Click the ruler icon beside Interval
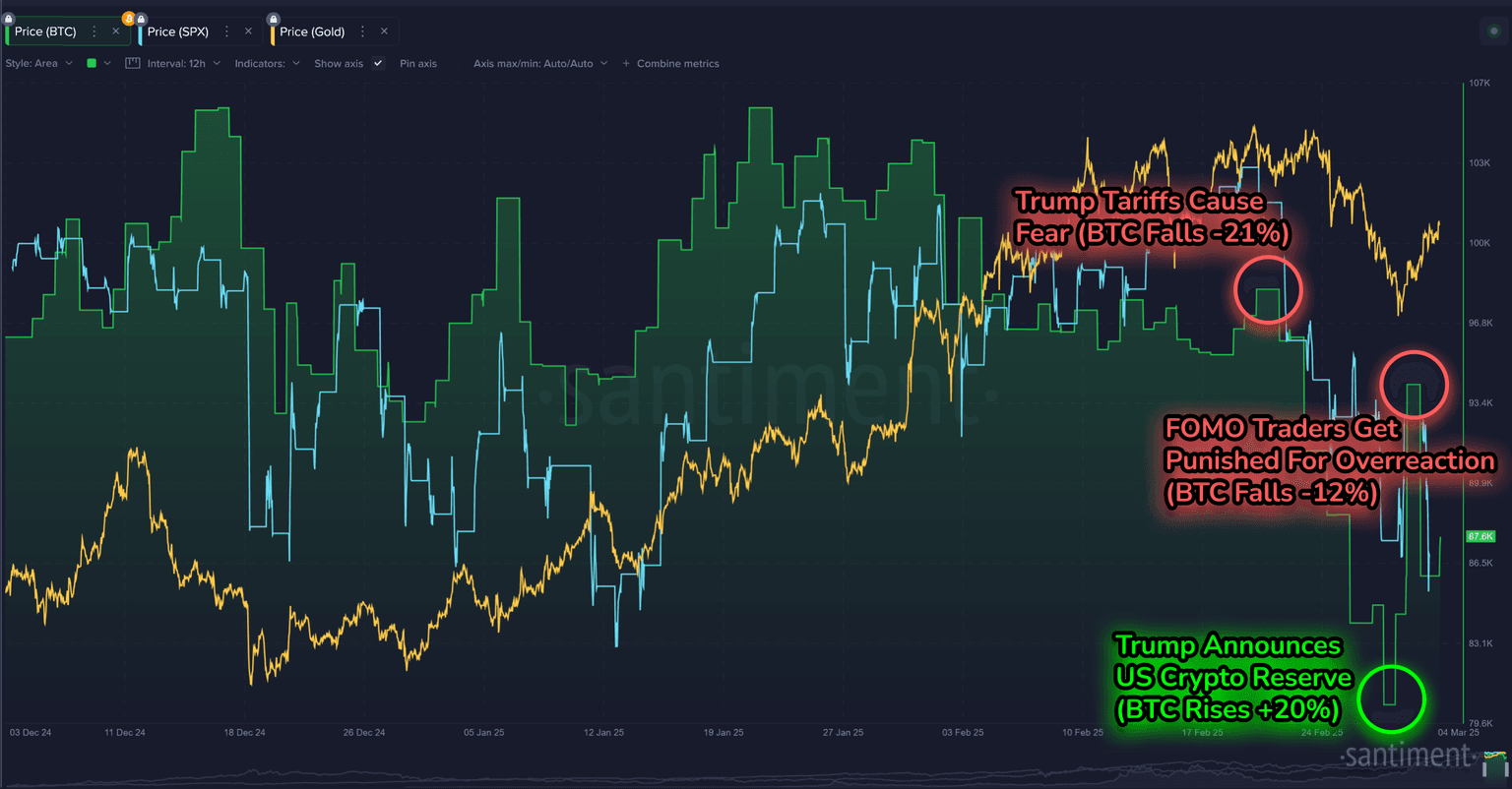1512x789 pixels. (133, 63)
